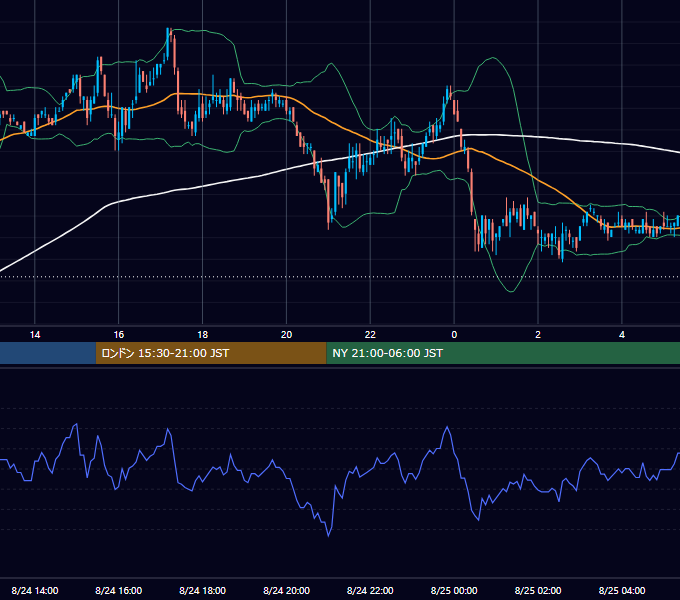
Task: Click the 8/24 16:00 time label
Action: (118, 590)
